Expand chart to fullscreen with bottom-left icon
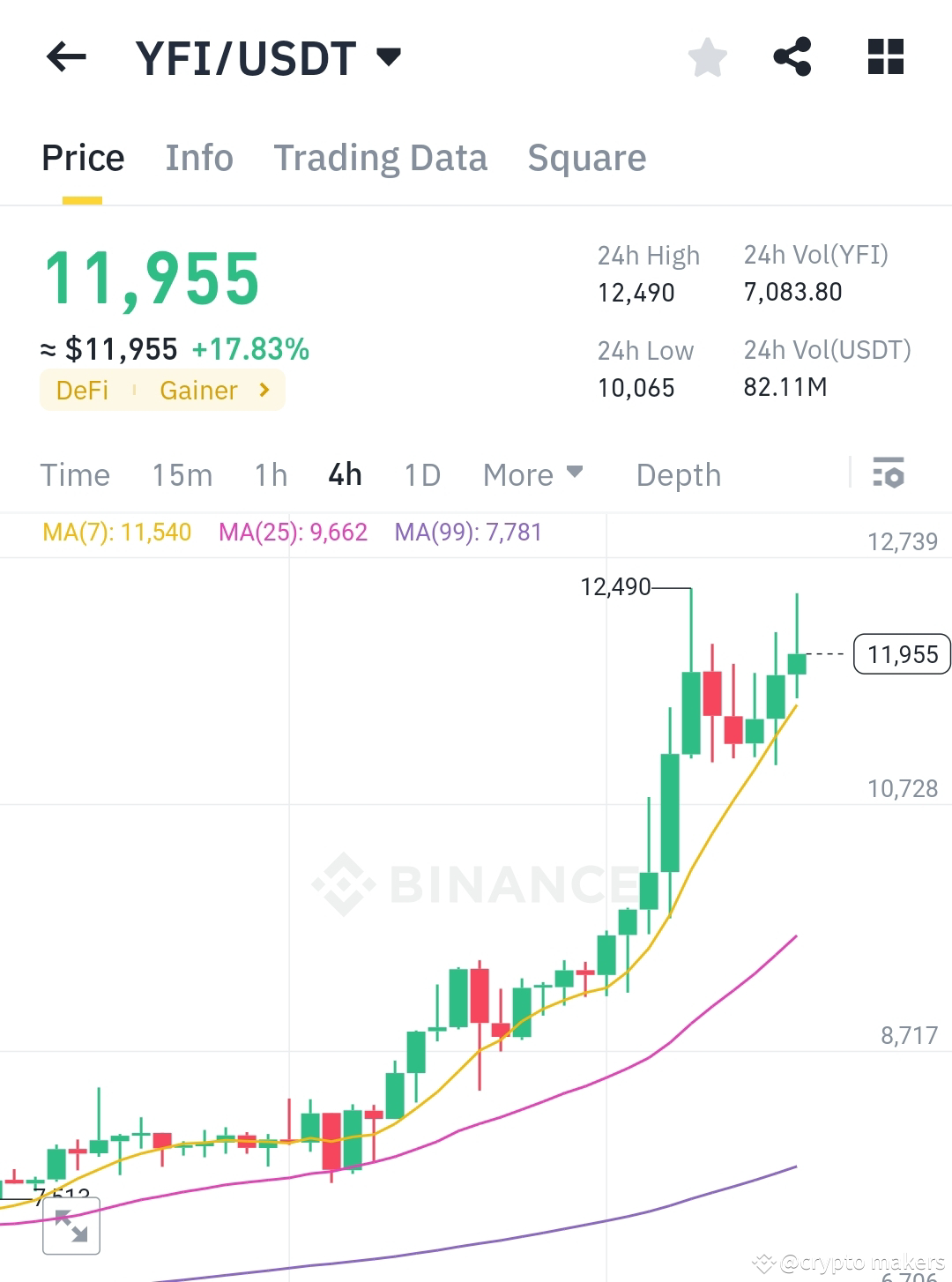This screenshot has width=952, height=1282. (x=71, y=1225)
